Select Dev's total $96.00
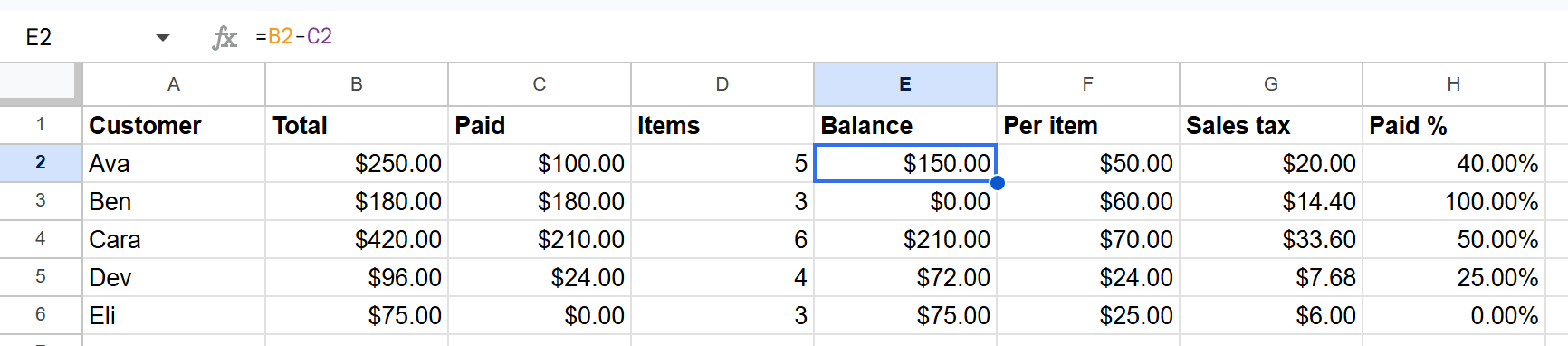The height and width of the screenshot is (346, 1568). tap(357, 277)
